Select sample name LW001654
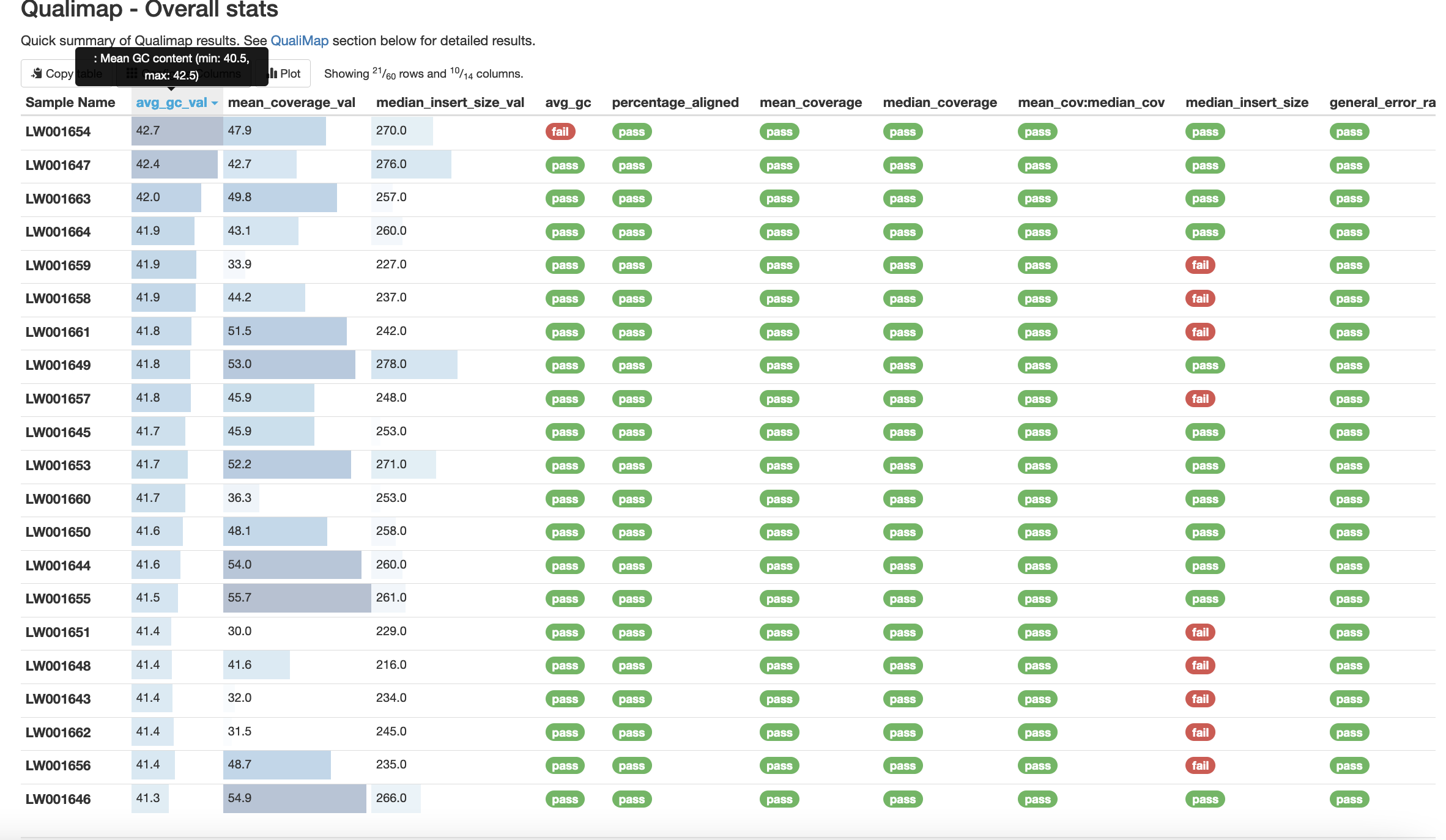1446x840 pixels. 58,131
